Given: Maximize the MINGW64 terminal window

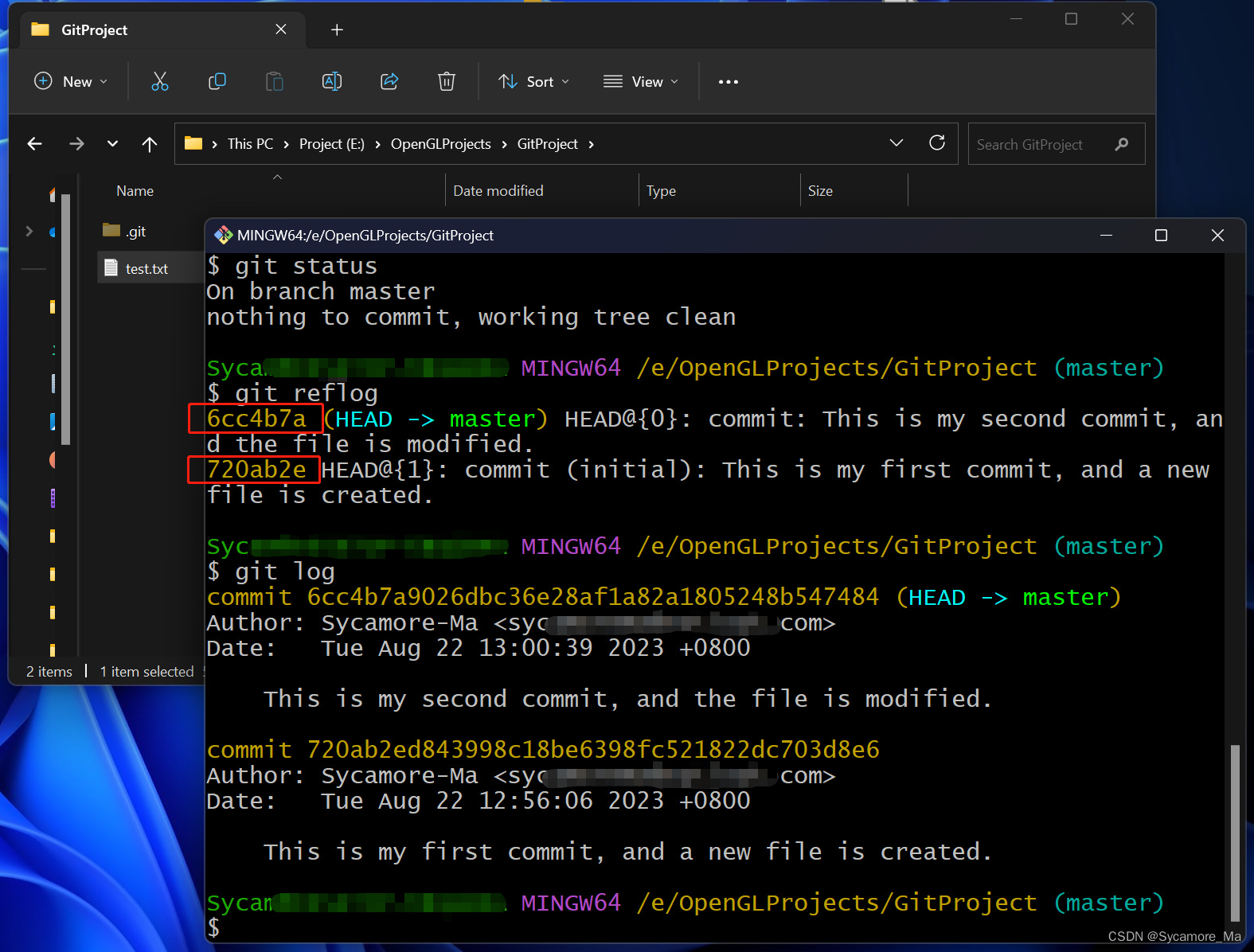Looking at the screenshot, I should 1161,235.
